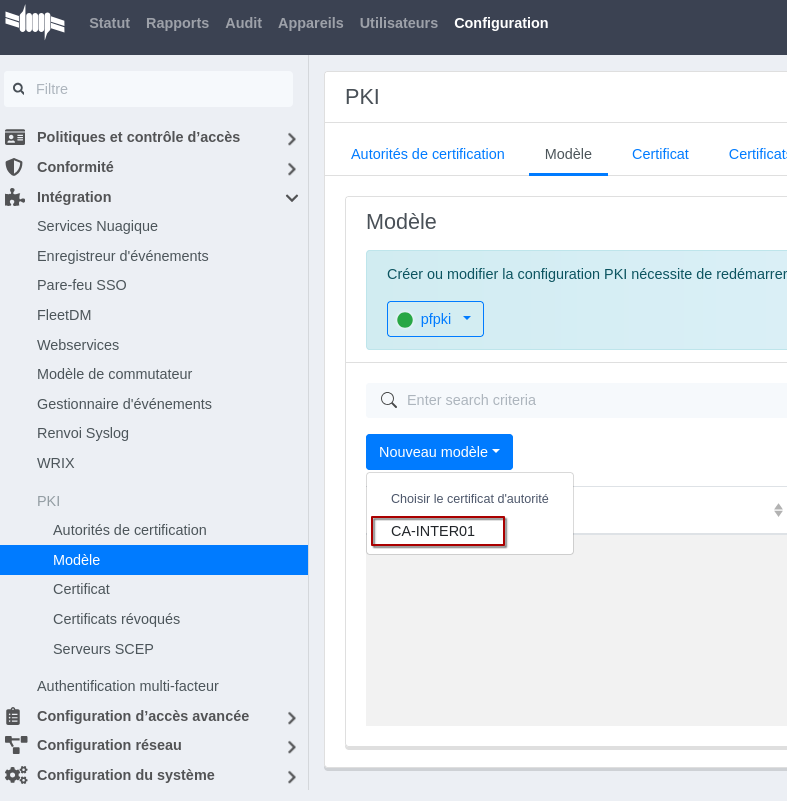
Task: Expand the Politiques et contrôle d'accès section
Action: tap(291, 139)
